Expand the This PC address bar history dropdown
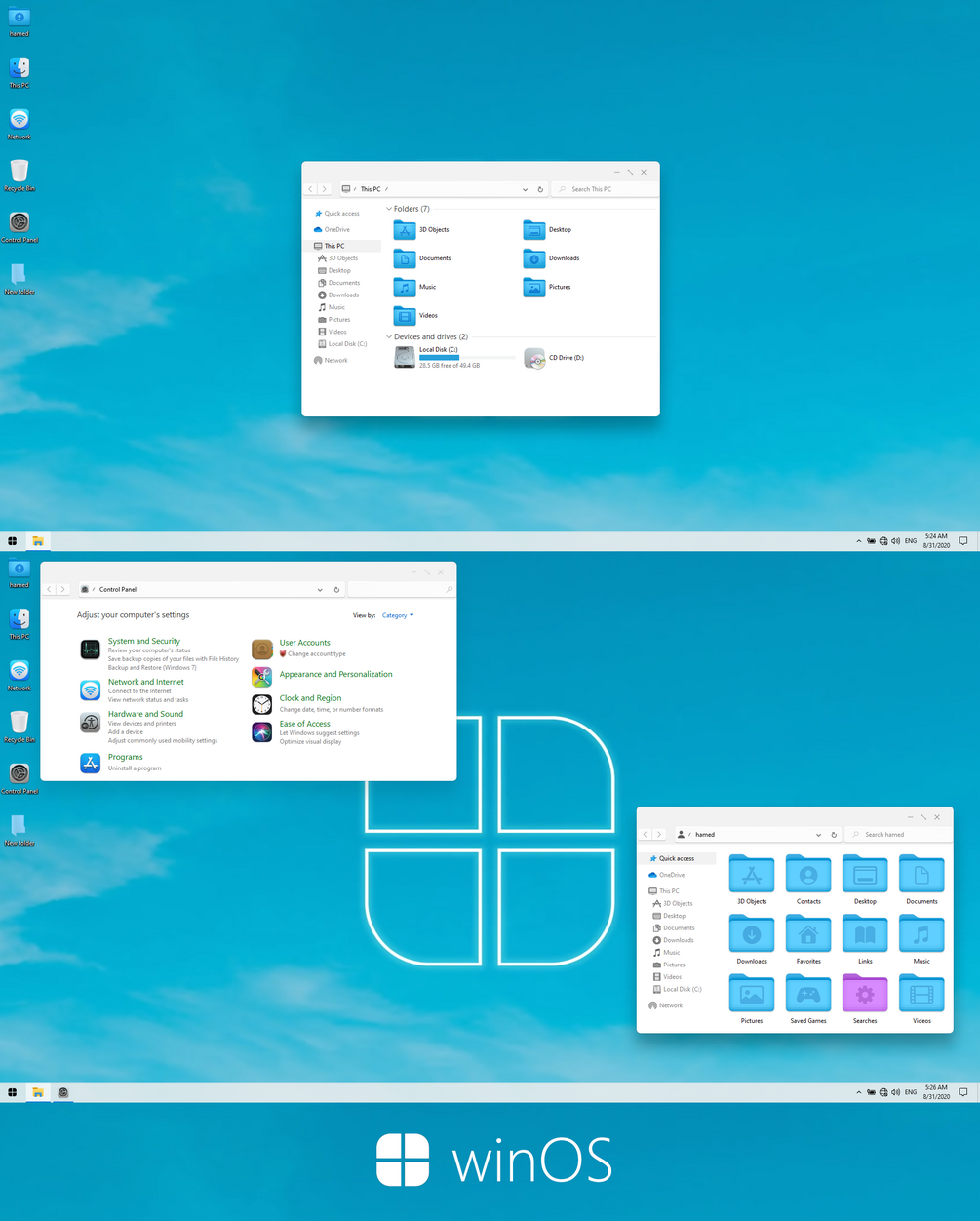The image size is (980, 1221). (525, 189)
